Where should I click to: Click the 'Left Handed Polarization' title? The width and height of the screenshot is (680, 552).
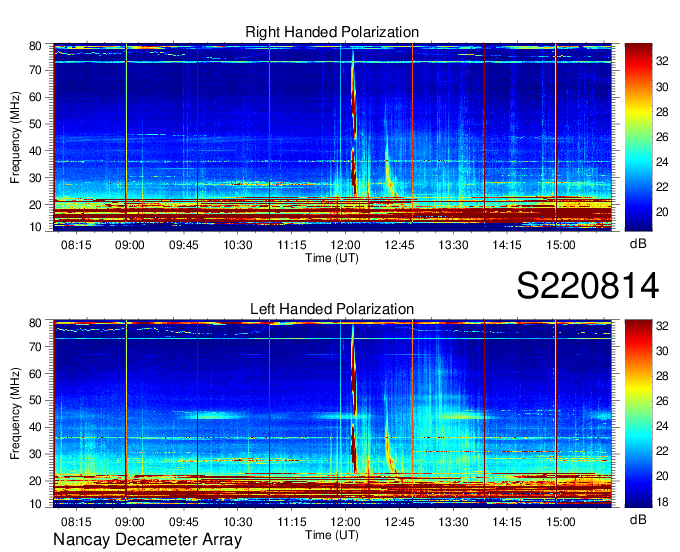point(332,309)
